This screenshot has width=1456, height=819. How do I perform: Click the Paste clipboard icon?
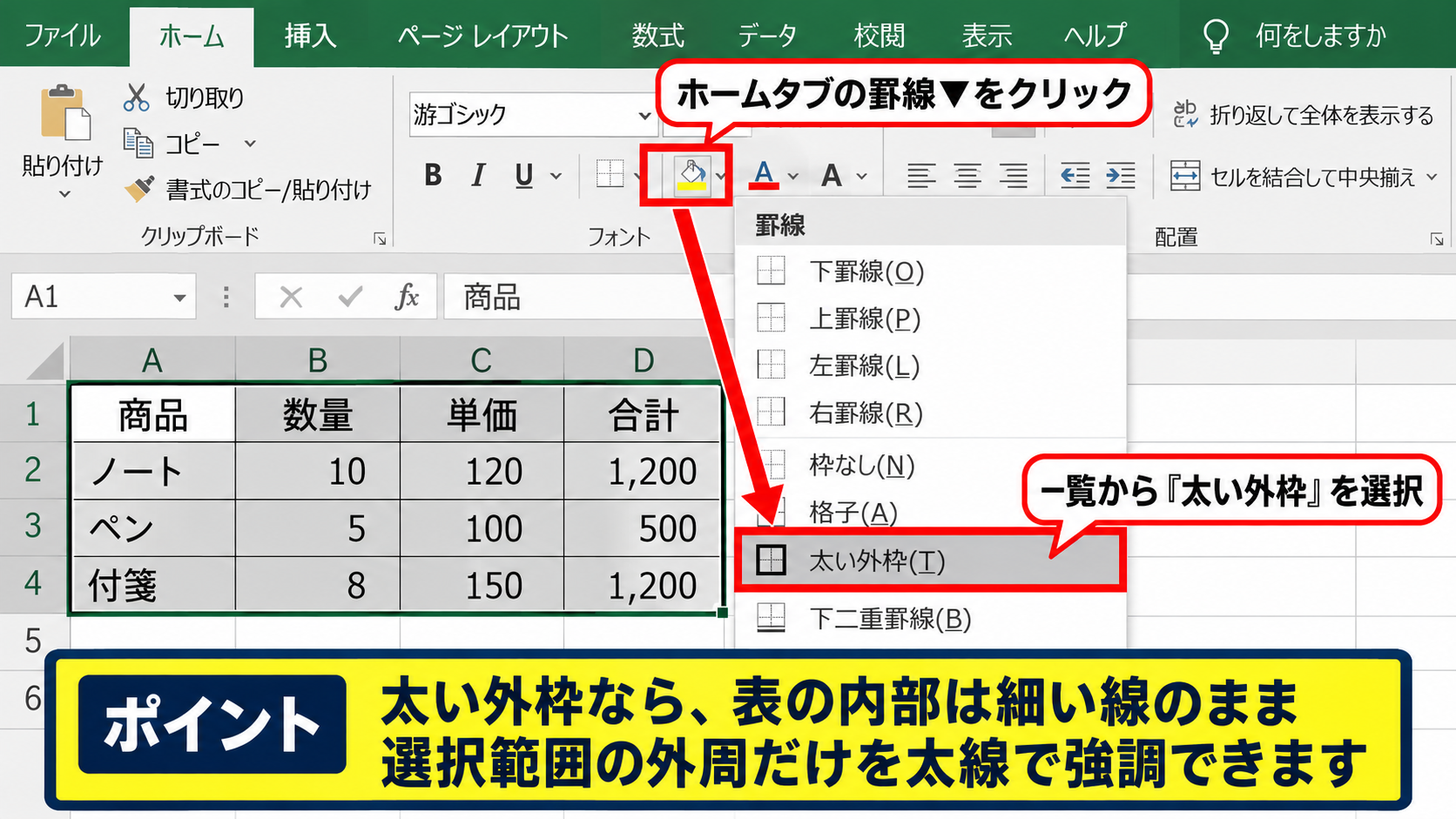[65, 112]
